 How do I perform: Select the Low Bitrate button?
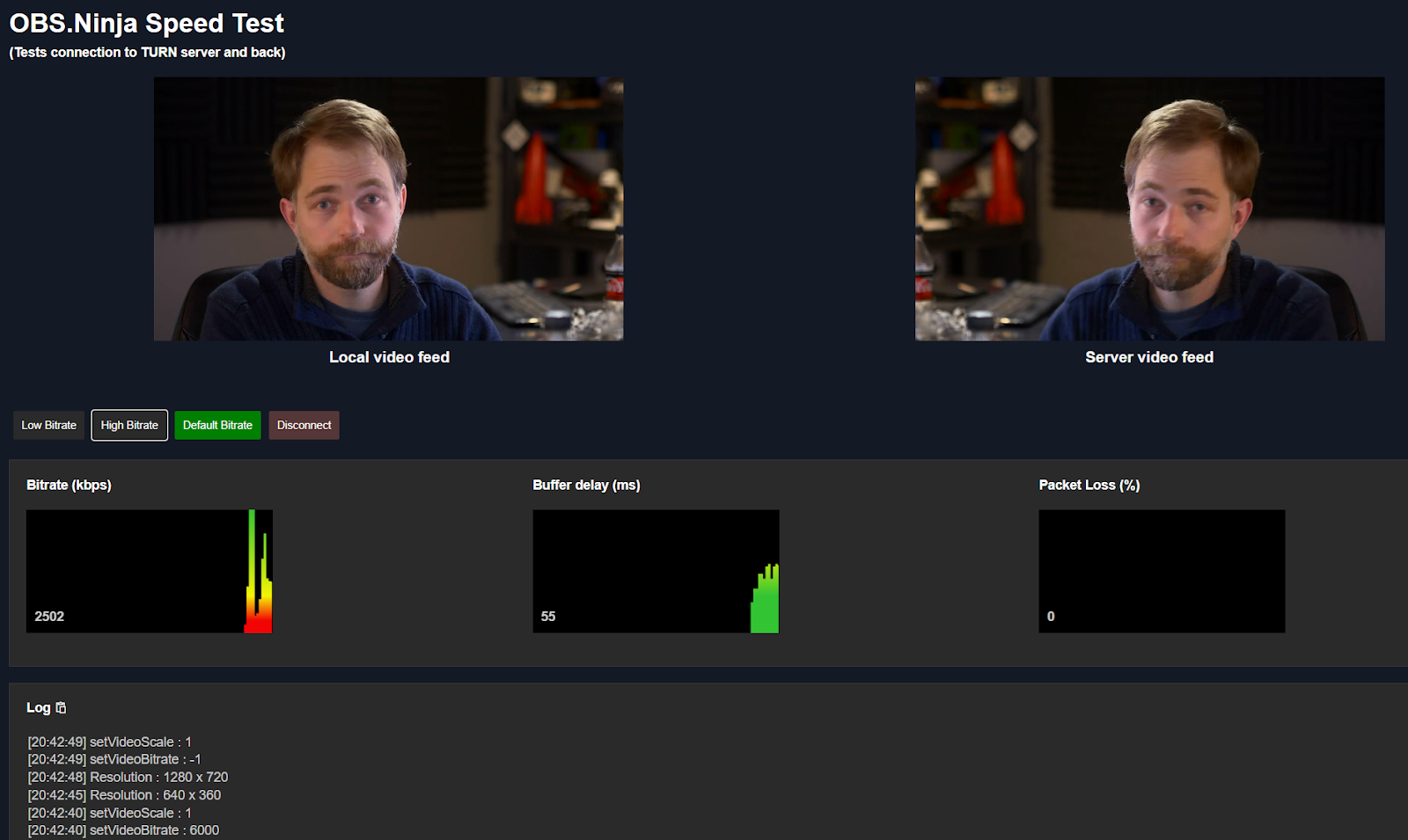pos(49,425)
